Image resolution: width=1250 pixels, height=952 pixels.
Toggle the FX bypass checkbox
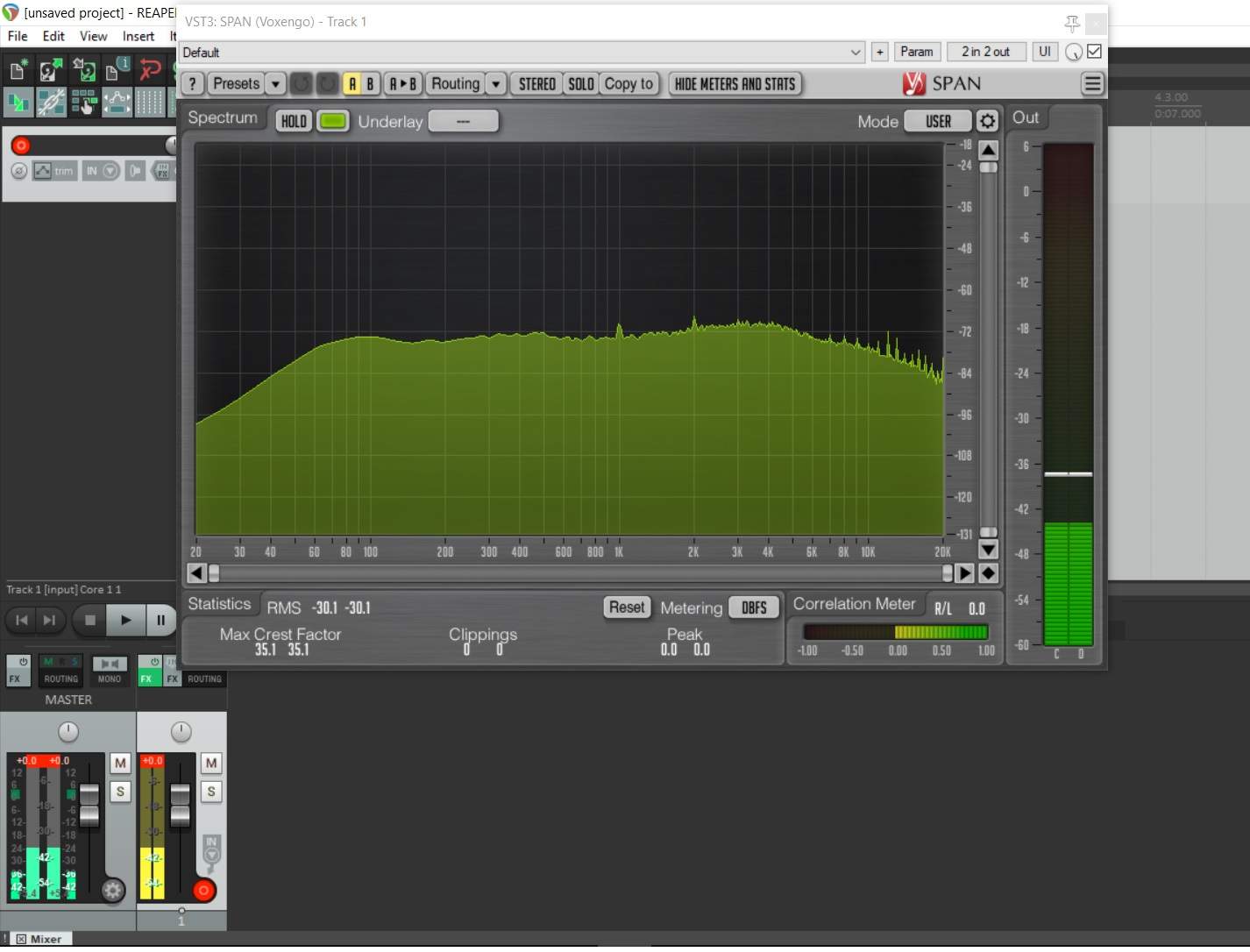(1094, 52)
